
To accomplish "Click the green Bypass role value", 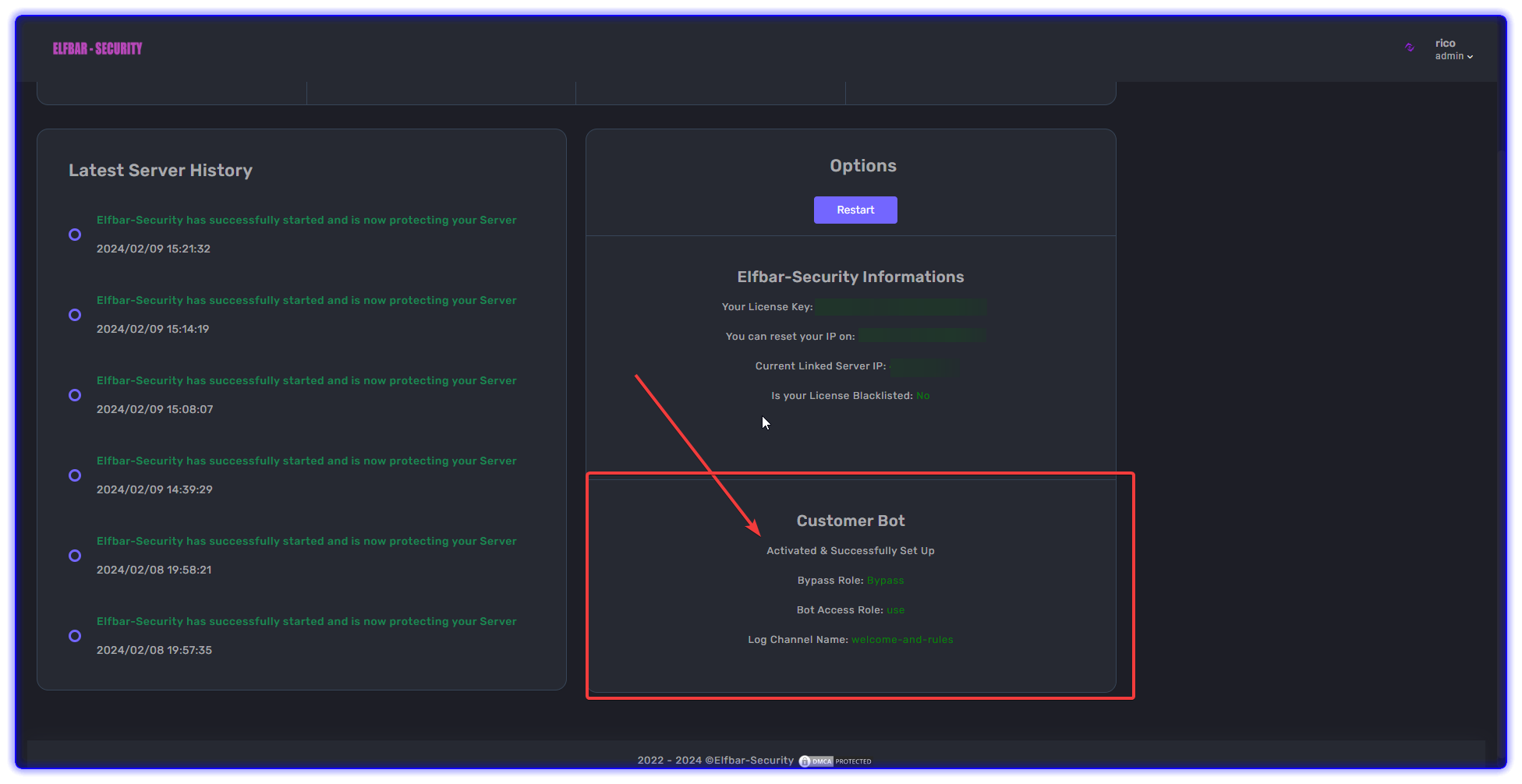I will coord(885,581).
